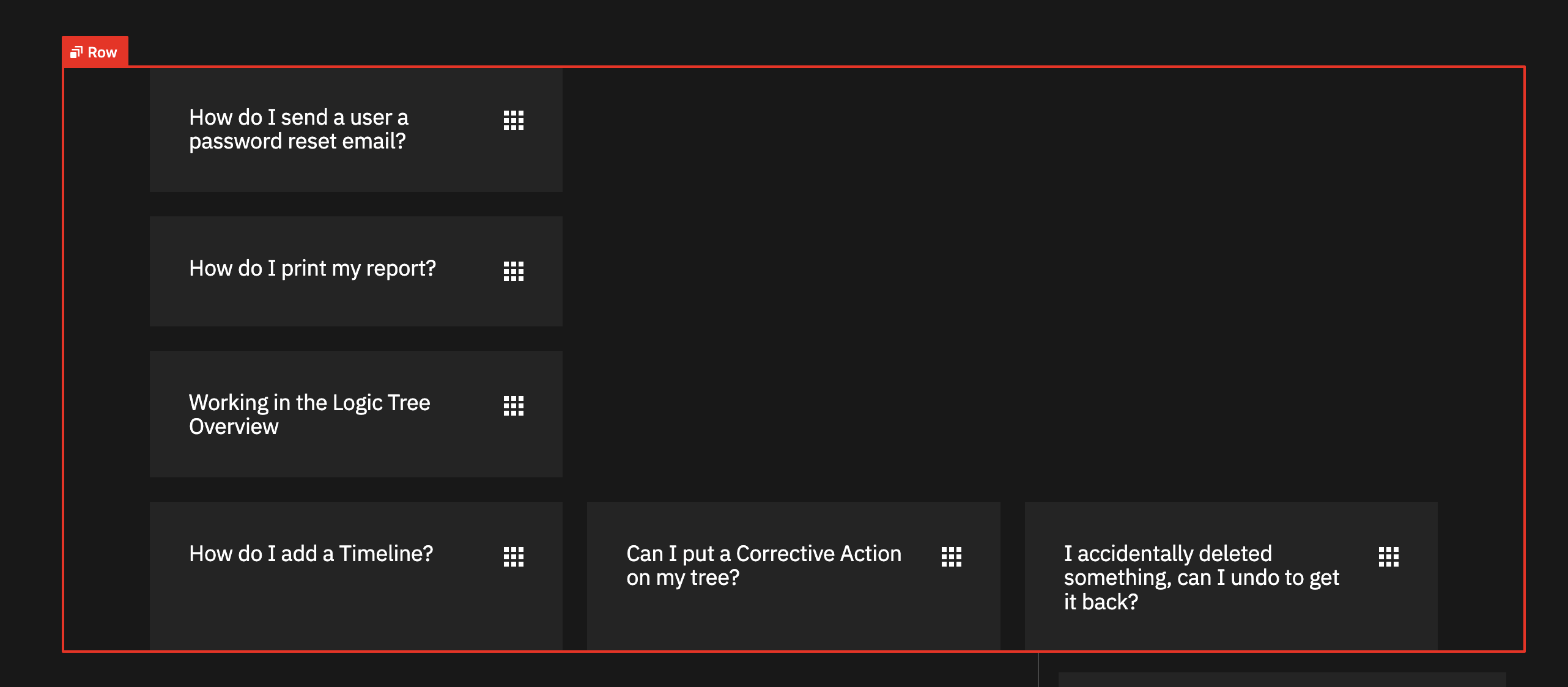Open the 'How do I print my report?' title
The width and height of the screenshot is (1568, 687).
pyautogui.click(x=312, y=268)
